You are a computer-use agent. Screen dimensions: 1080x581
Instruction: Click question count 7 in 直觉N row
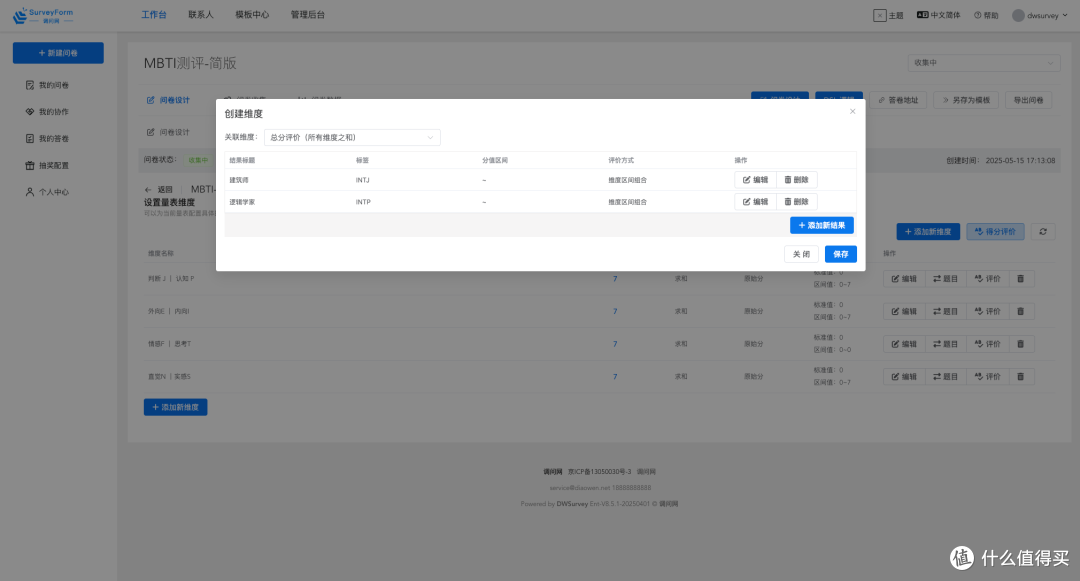pyautogui.click(x=615, y=377)
